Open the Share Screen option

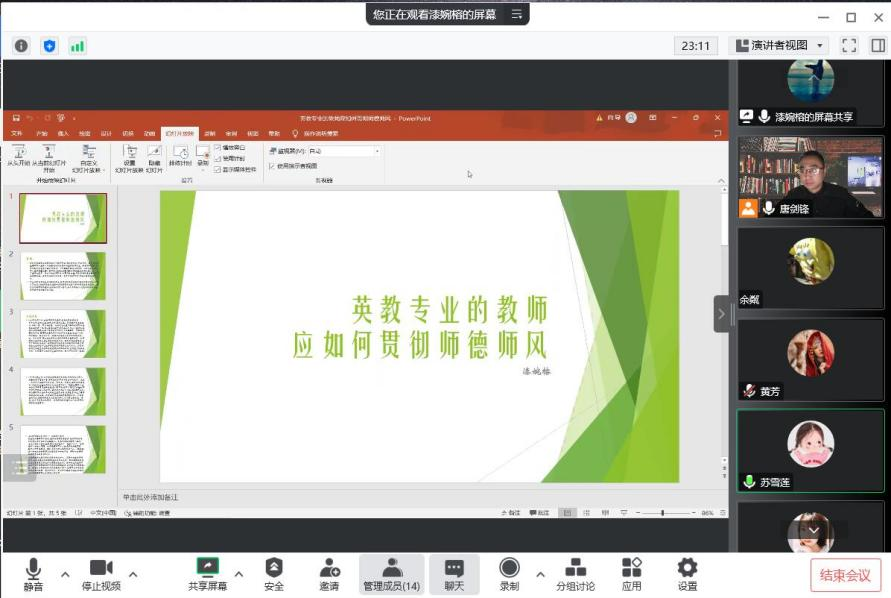[208, 568]
